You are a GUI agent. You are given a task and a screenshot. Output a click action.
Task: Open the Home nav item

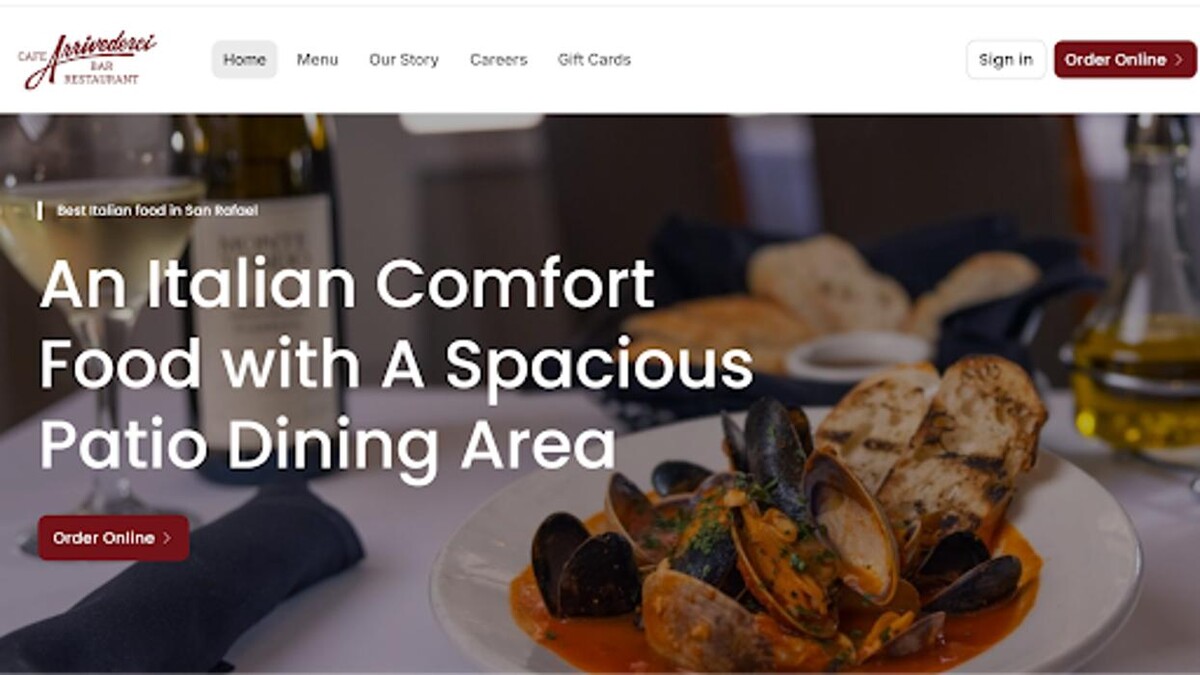(244, 60)
